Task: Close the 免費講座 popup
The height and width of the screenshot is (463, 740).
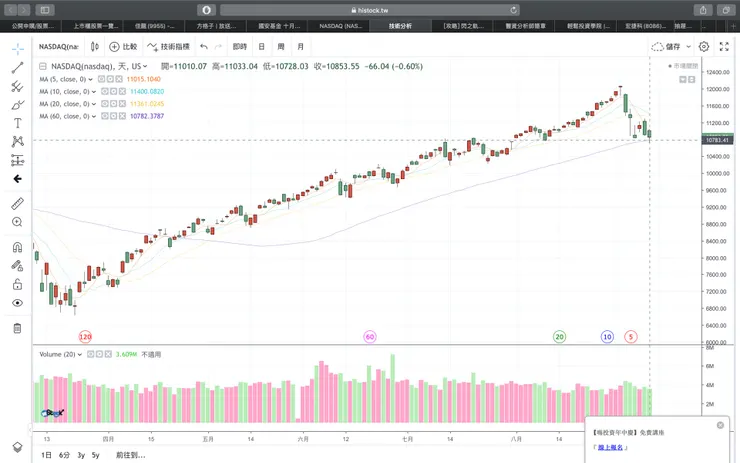Action: coord(720,425)
